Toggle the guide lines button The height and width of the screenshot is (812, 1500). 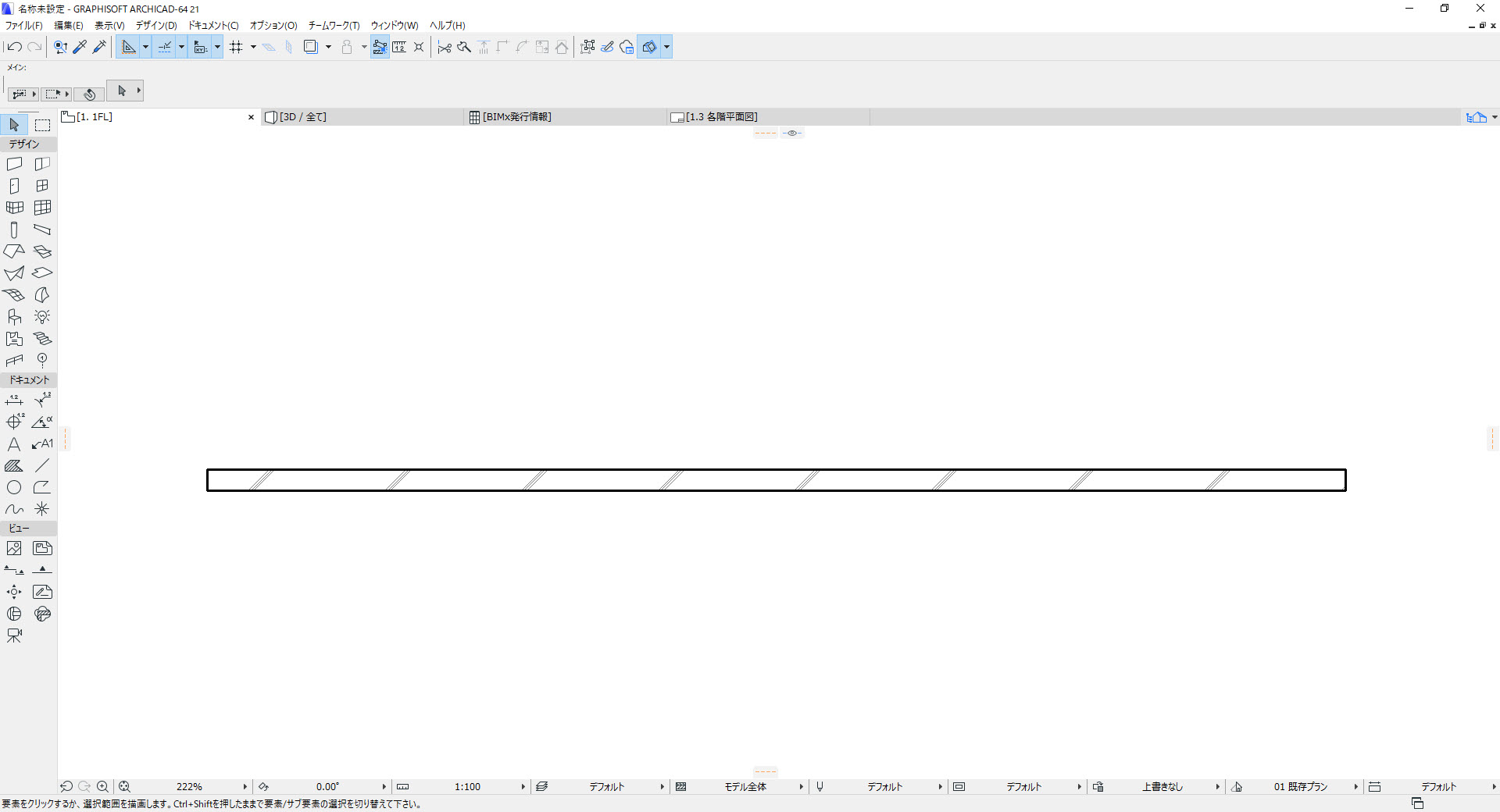tap(129, 47)
